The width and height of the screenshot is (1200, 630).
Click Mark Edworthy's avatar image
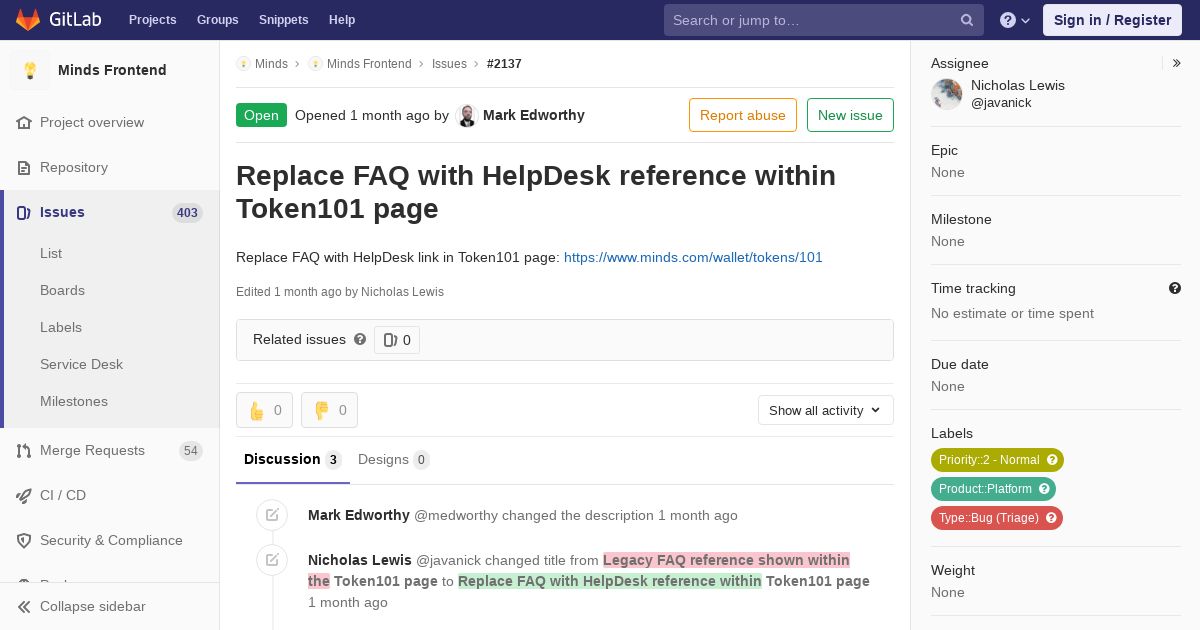pyautogui.click(x=467, y=115)
